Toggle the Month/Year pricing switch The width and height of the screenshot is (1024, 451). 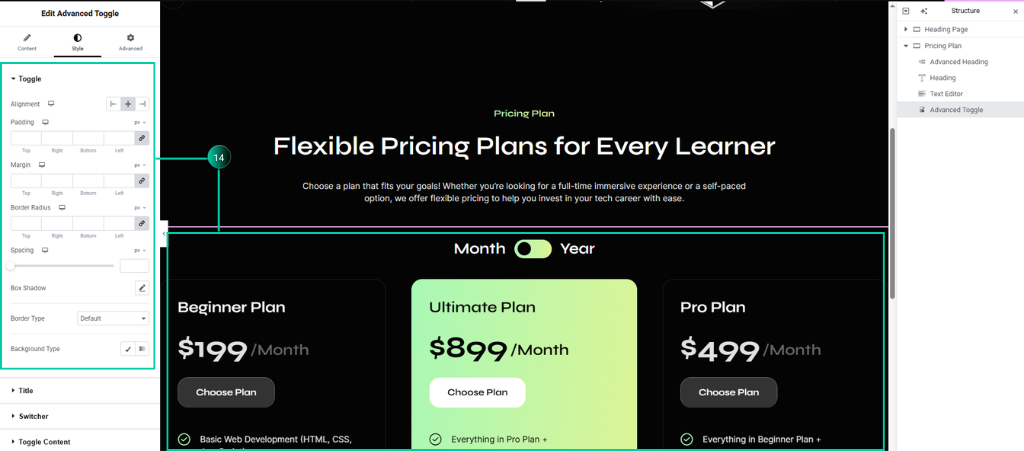(533, 249)
